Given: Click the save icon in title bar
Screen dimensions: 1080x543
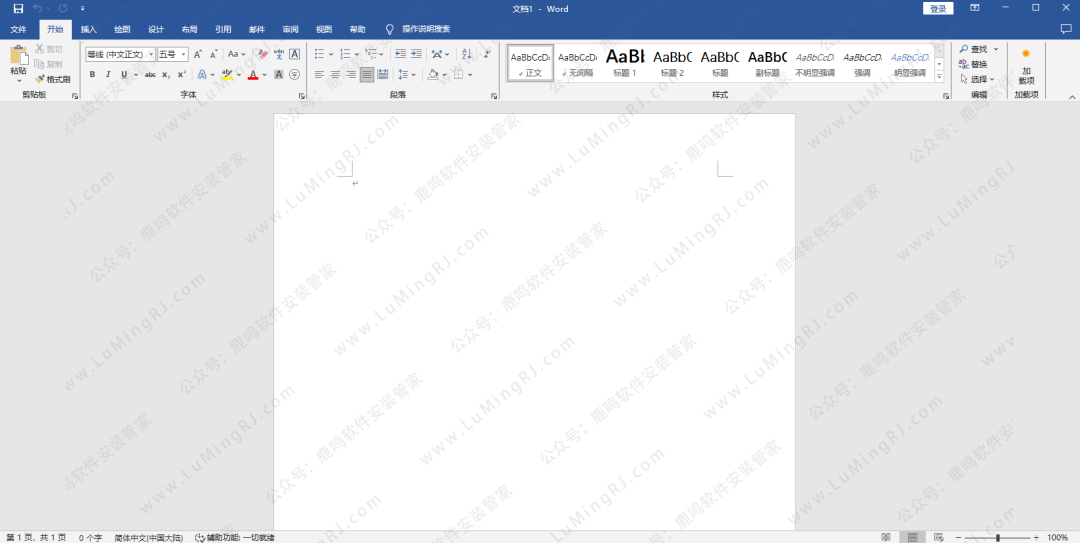Looking at the screenshot, I should pyautogui.click(x=17, y=9).
